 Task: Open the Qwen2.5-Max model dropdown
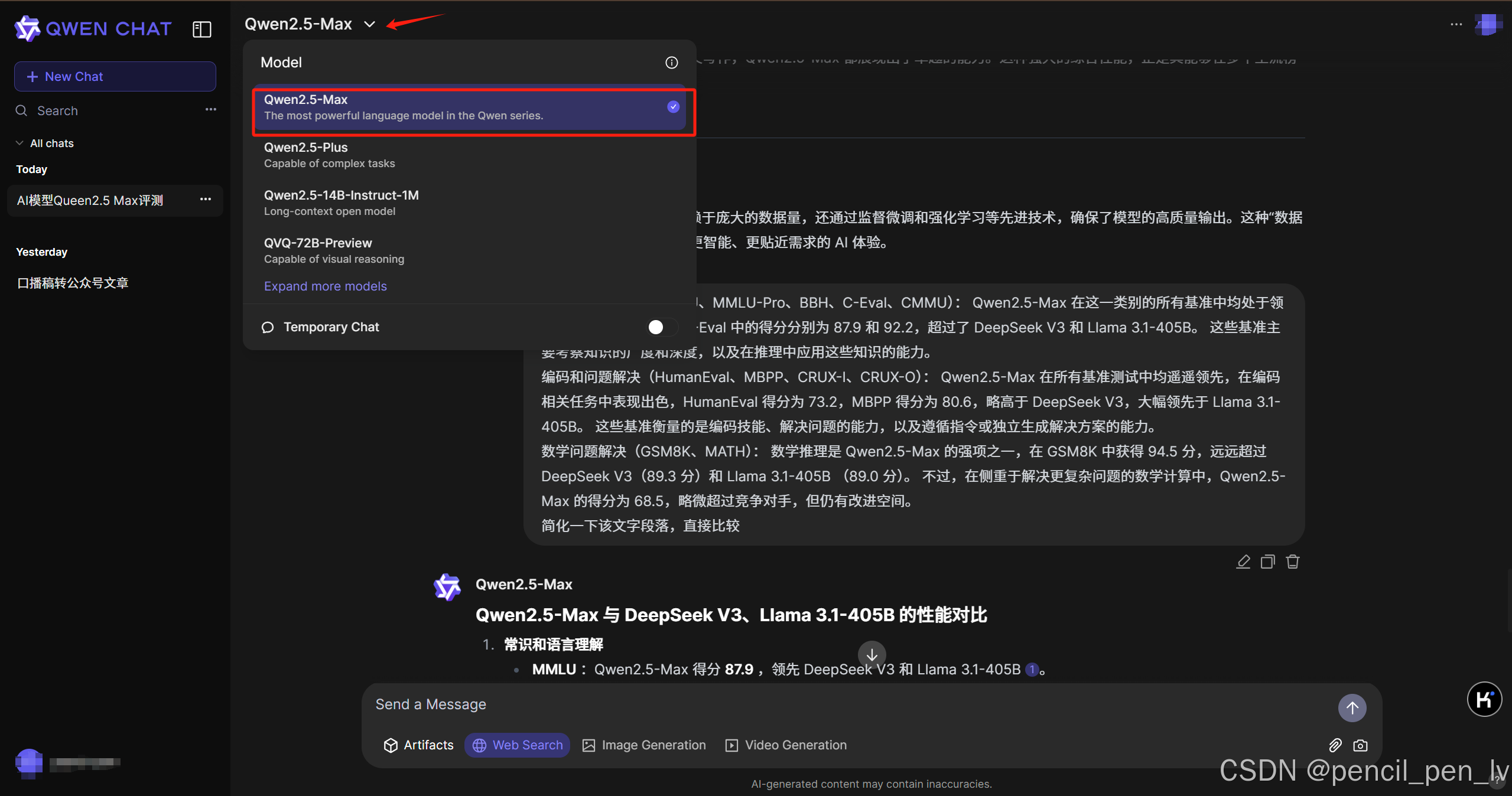click(x=310, y=24)
